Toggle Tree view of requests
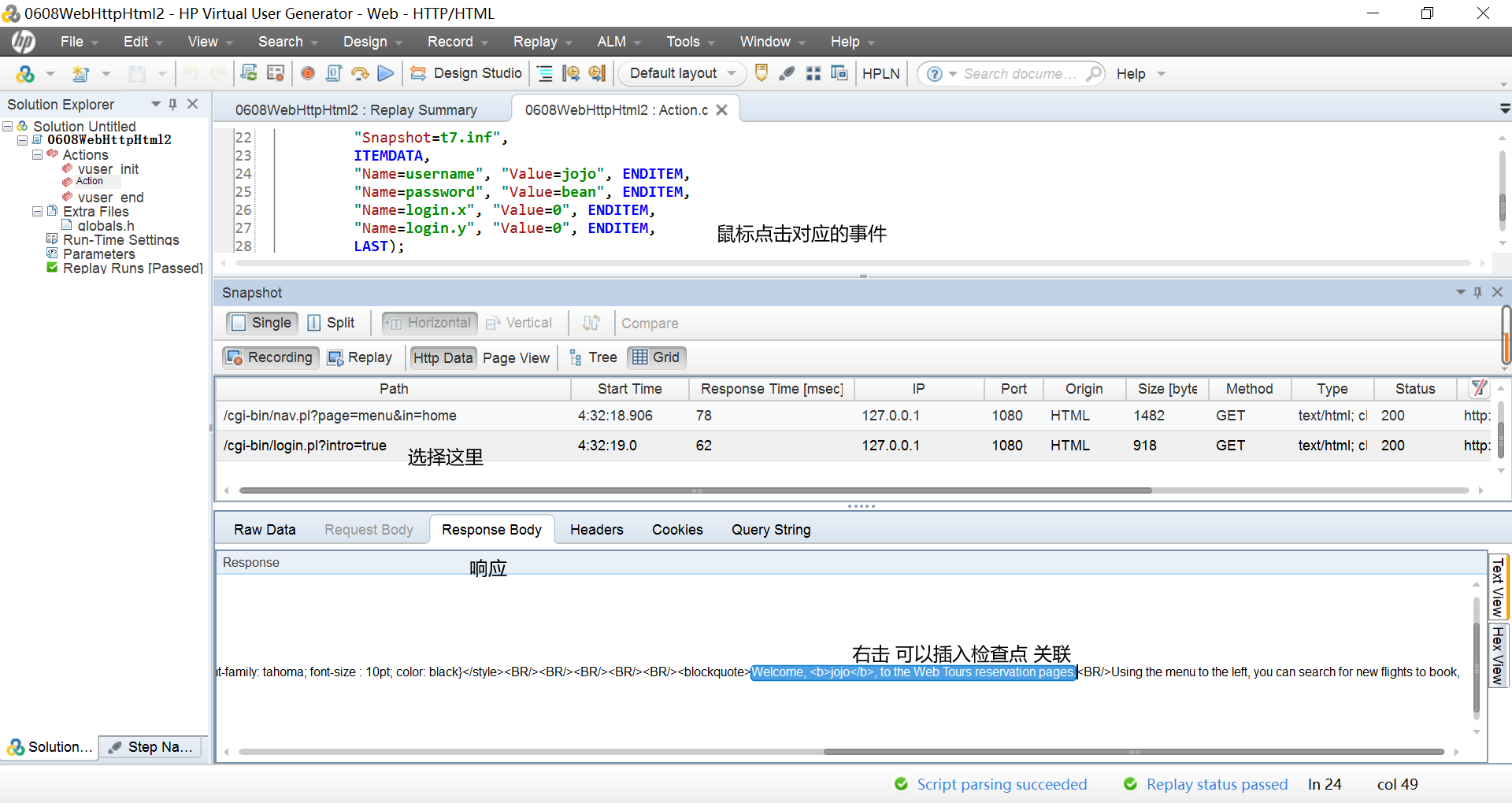Image resolution: width=1512 pixels, height=803 pixels. 594,357
